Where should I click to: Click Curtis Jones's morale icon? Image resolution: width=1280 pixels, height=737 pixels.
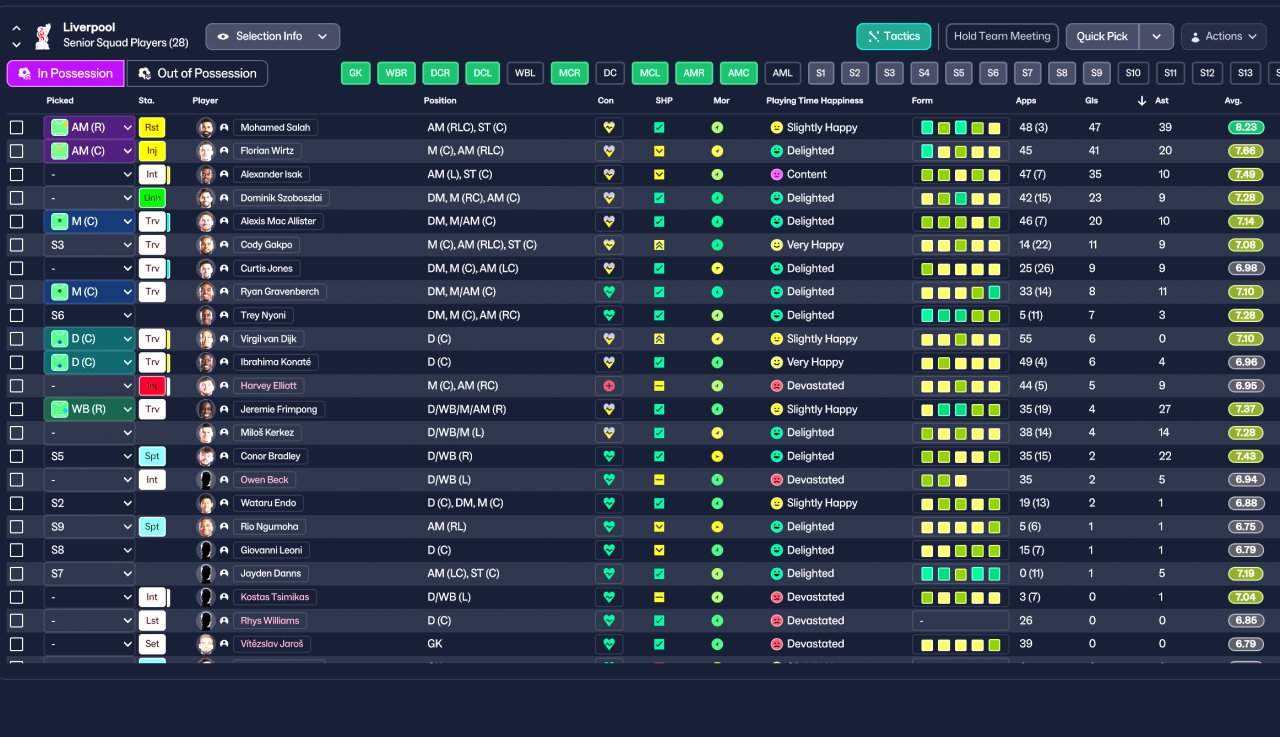point(717,268)
